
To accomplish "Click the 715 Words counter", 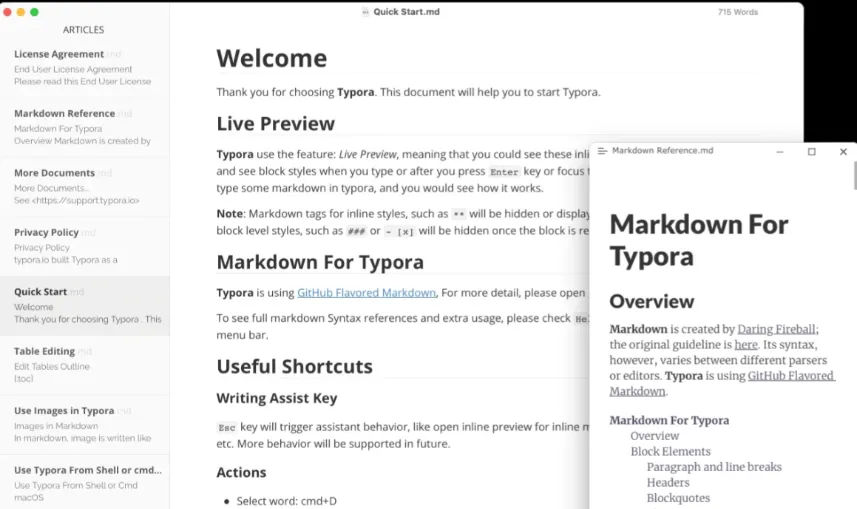I will tap(738, 12).
